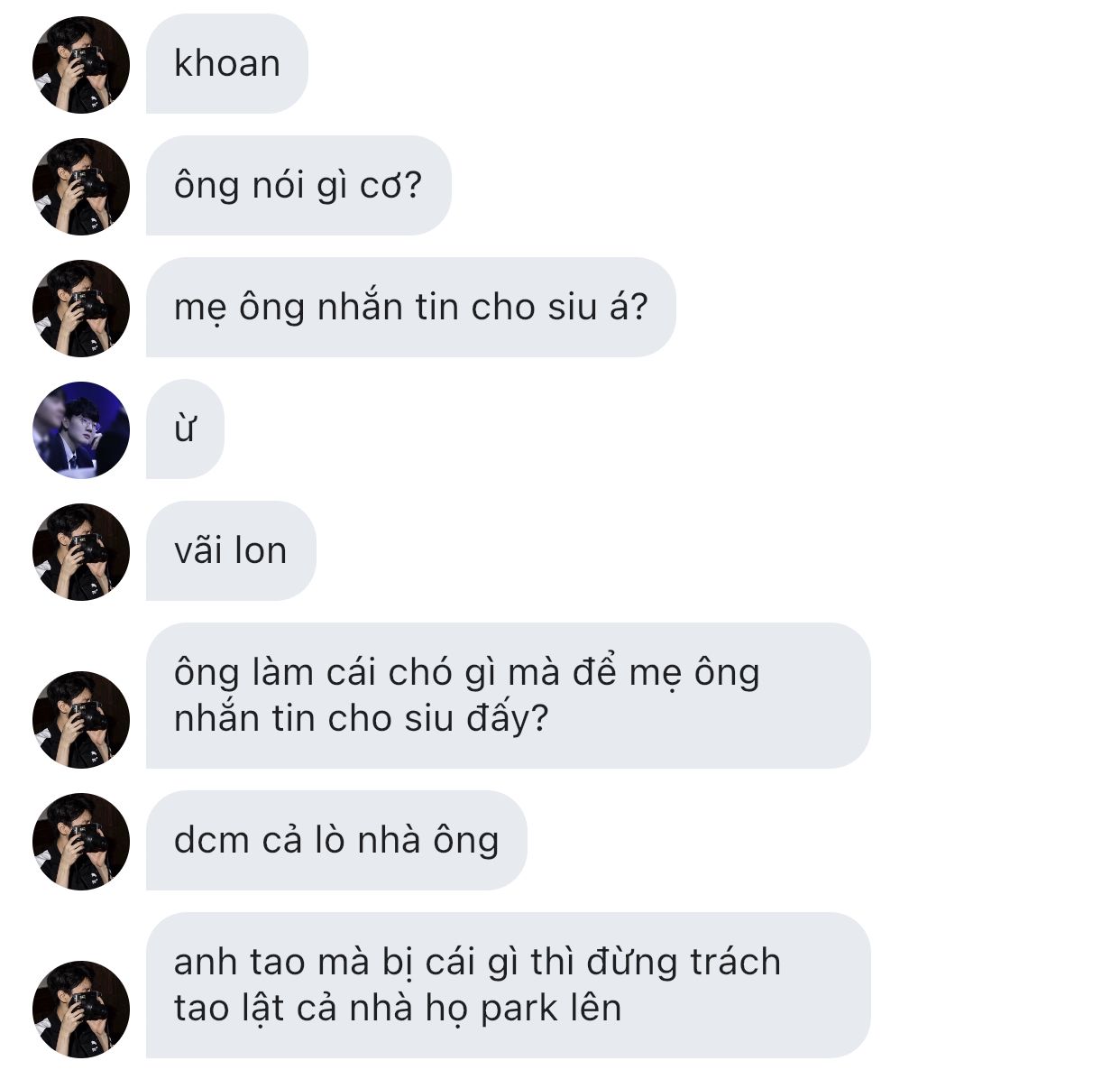The width and height of the screenshot is (1120, 1070).
Task: Click the "mẹ ông nhắn tin cho siu á?" bubble
Action: pos(411,308)
